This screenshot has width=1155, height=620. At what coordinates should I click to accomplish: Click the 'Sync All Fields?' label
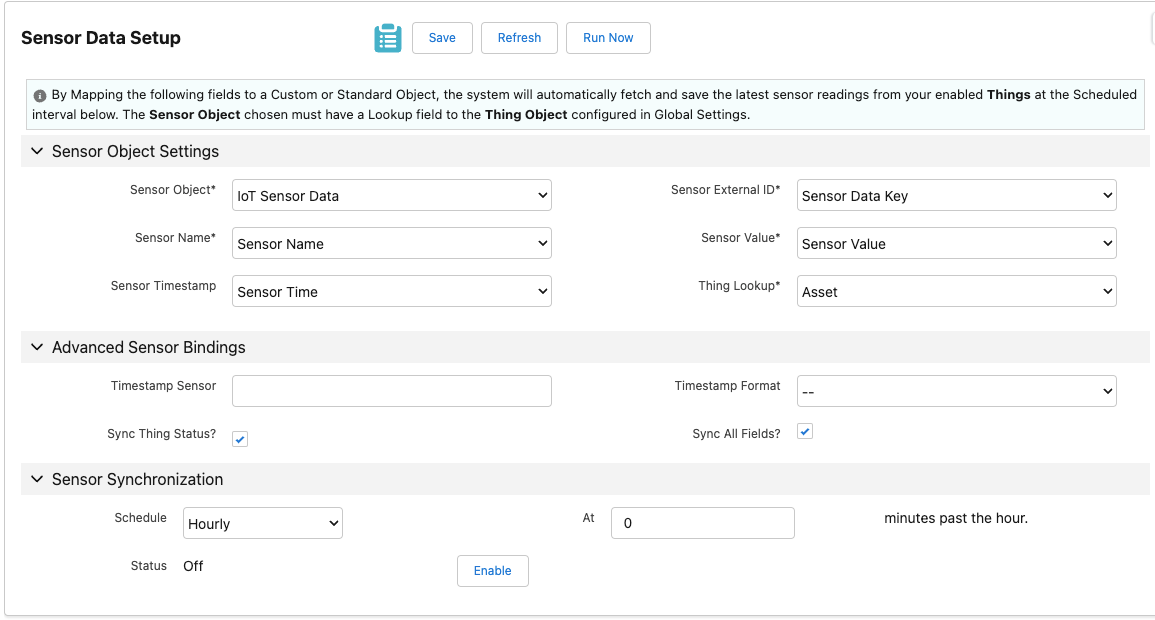736,434
